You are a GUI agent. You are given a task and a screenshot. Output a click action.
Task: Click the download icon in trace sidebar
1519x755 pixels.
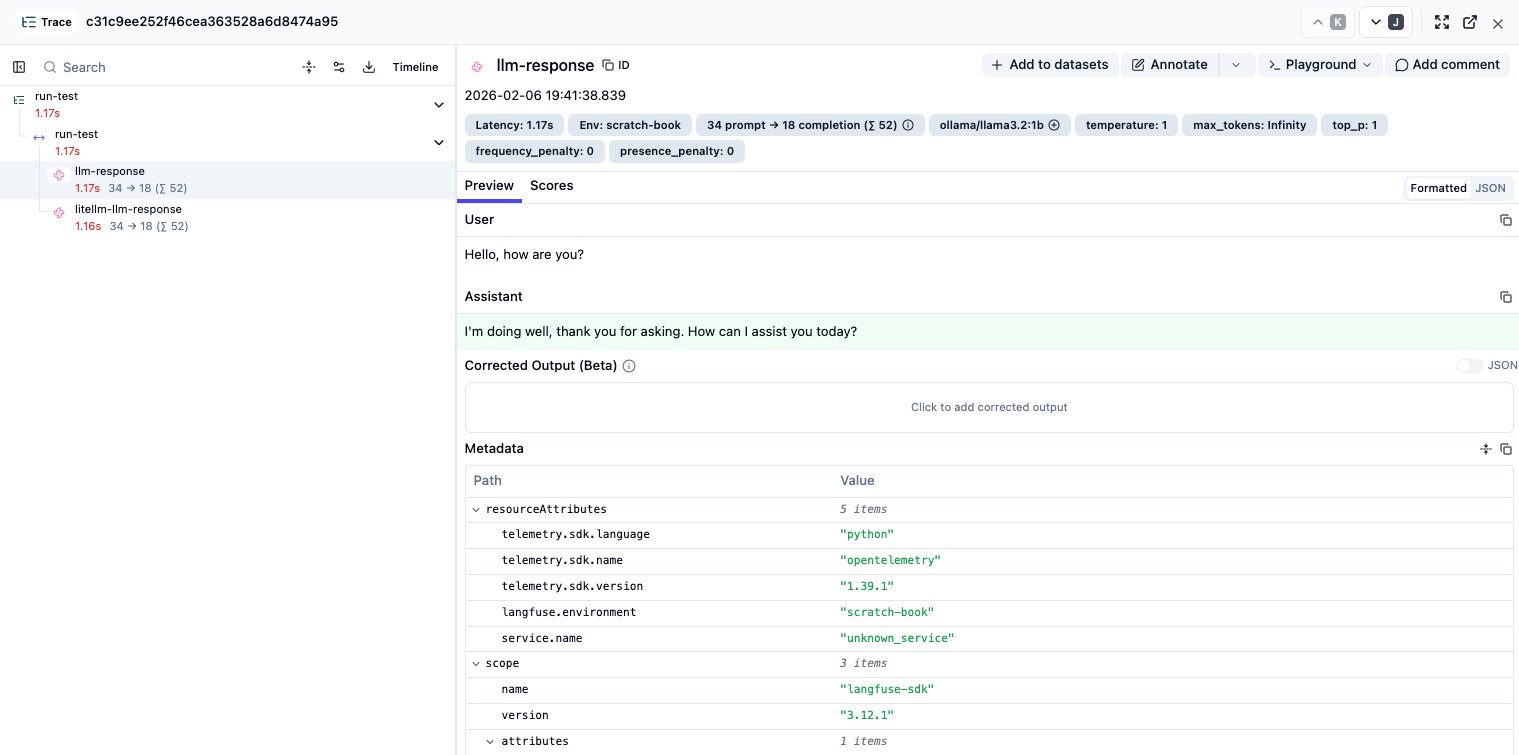(x=369, y=67)
